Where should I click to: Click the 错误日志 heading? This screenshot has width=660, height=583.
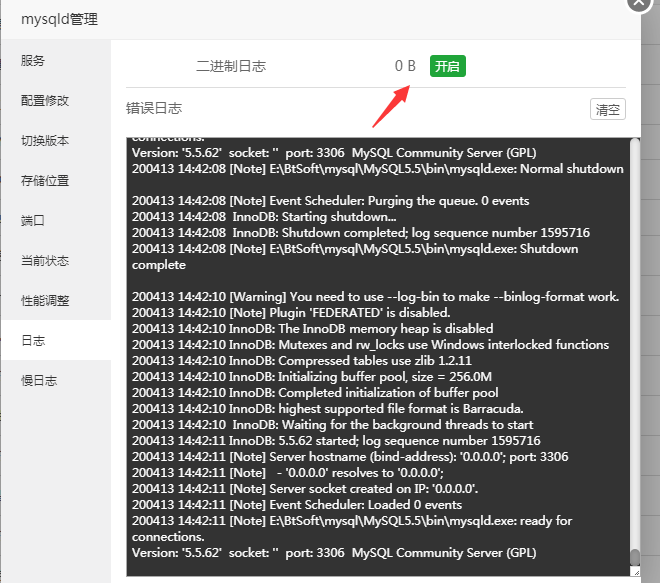pyautogui.click(x=154, y=109)
